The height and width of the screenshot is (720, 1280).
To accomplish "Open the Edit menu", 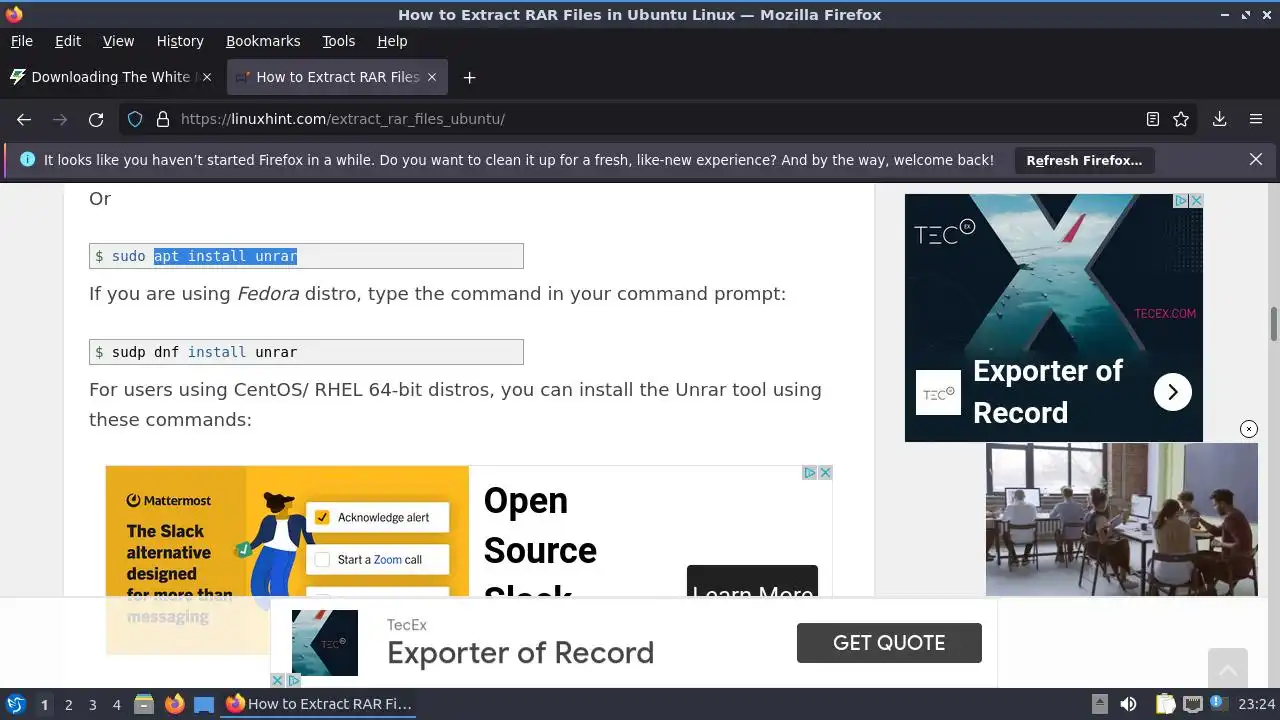I will [x=68, y=41].
